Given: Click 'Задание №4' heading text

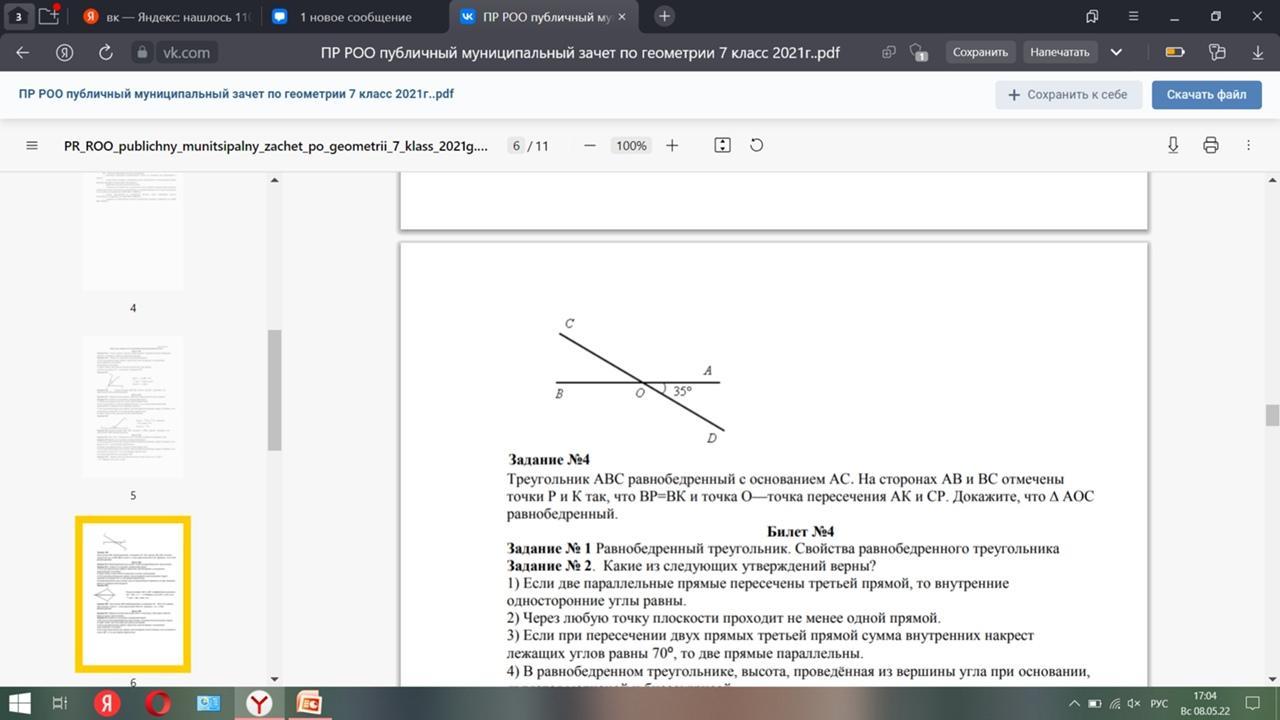Looking at the screenshot, I should (x=549, y=460).
